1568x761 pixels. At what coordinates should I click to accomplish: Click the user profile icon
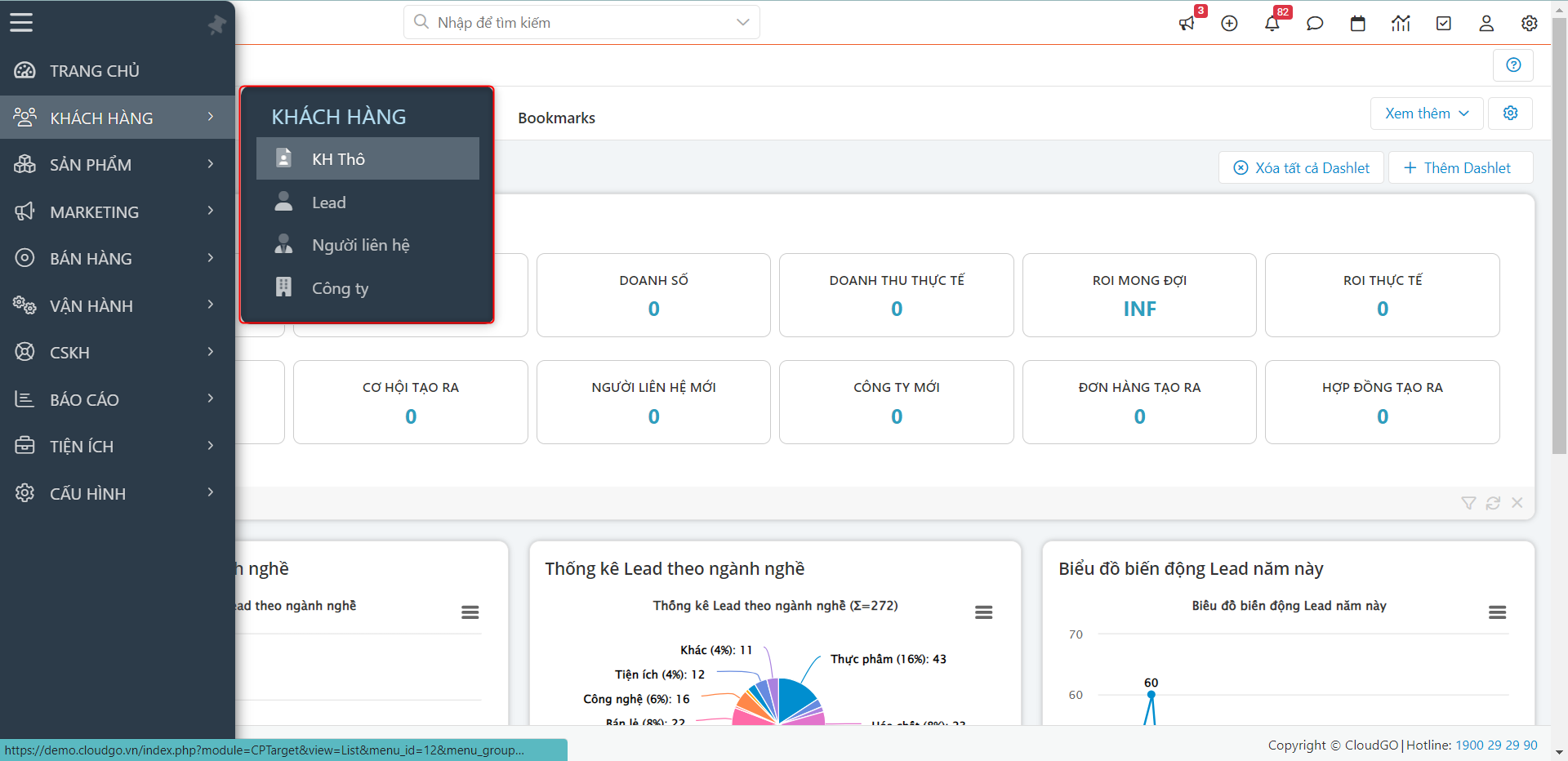click(x=1486, y=24)
